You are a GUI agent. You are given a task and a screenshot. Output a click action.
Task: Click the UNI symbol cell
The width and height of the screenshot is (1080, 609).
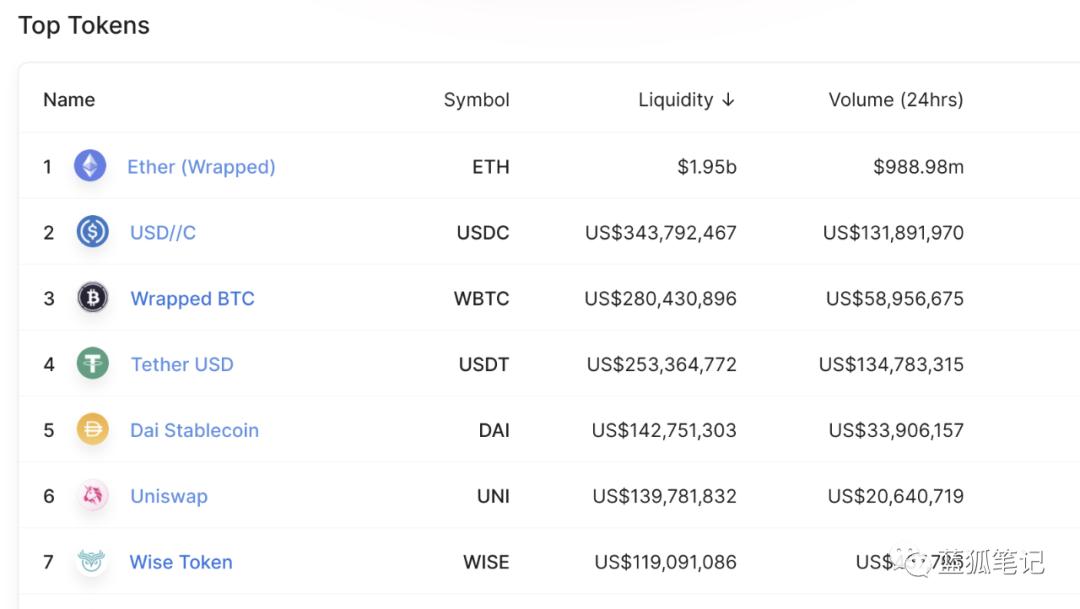point(493,496)
